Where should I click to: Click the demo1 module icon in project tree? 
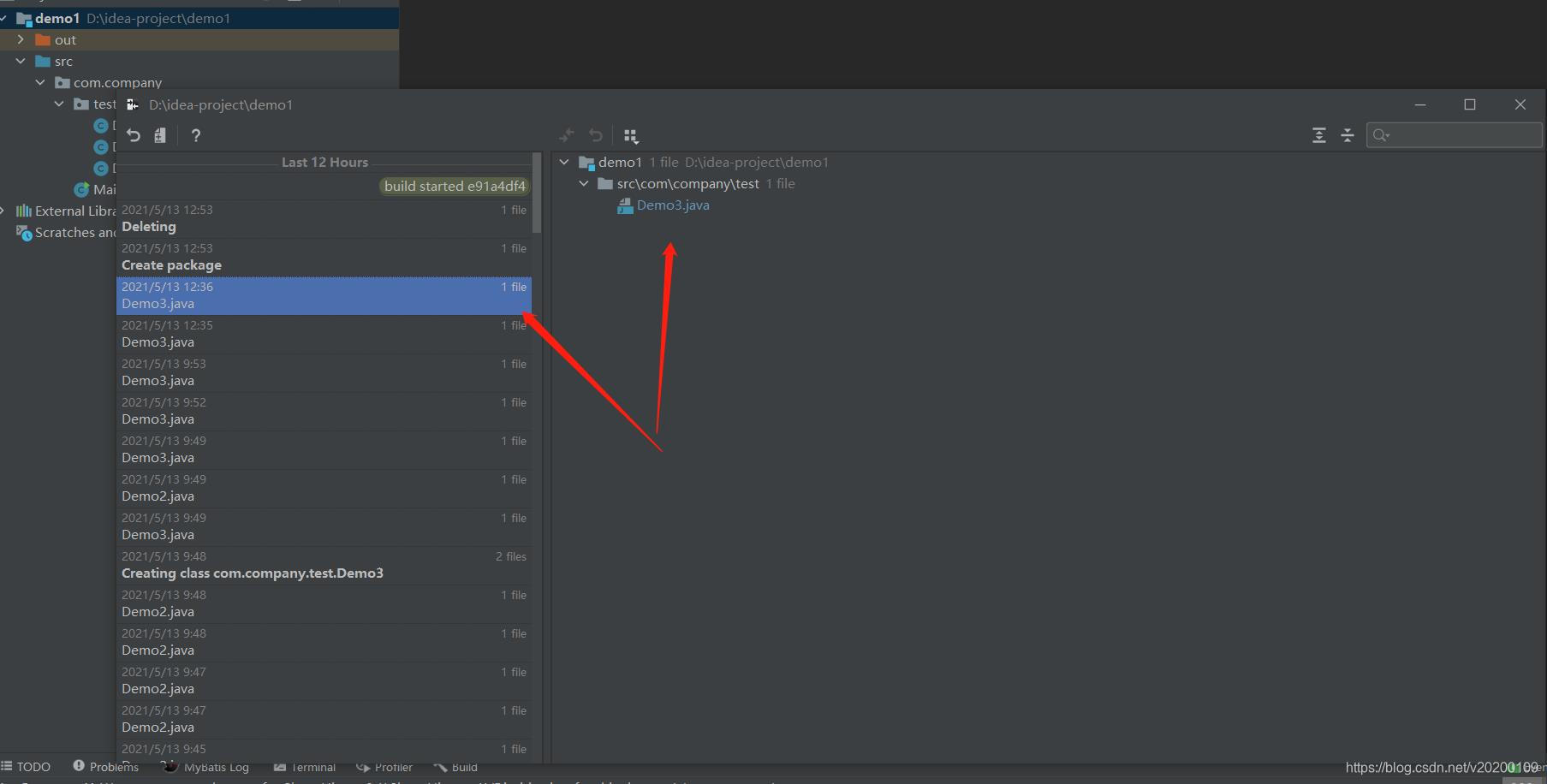pyautogui.click(x=24, y=18)
